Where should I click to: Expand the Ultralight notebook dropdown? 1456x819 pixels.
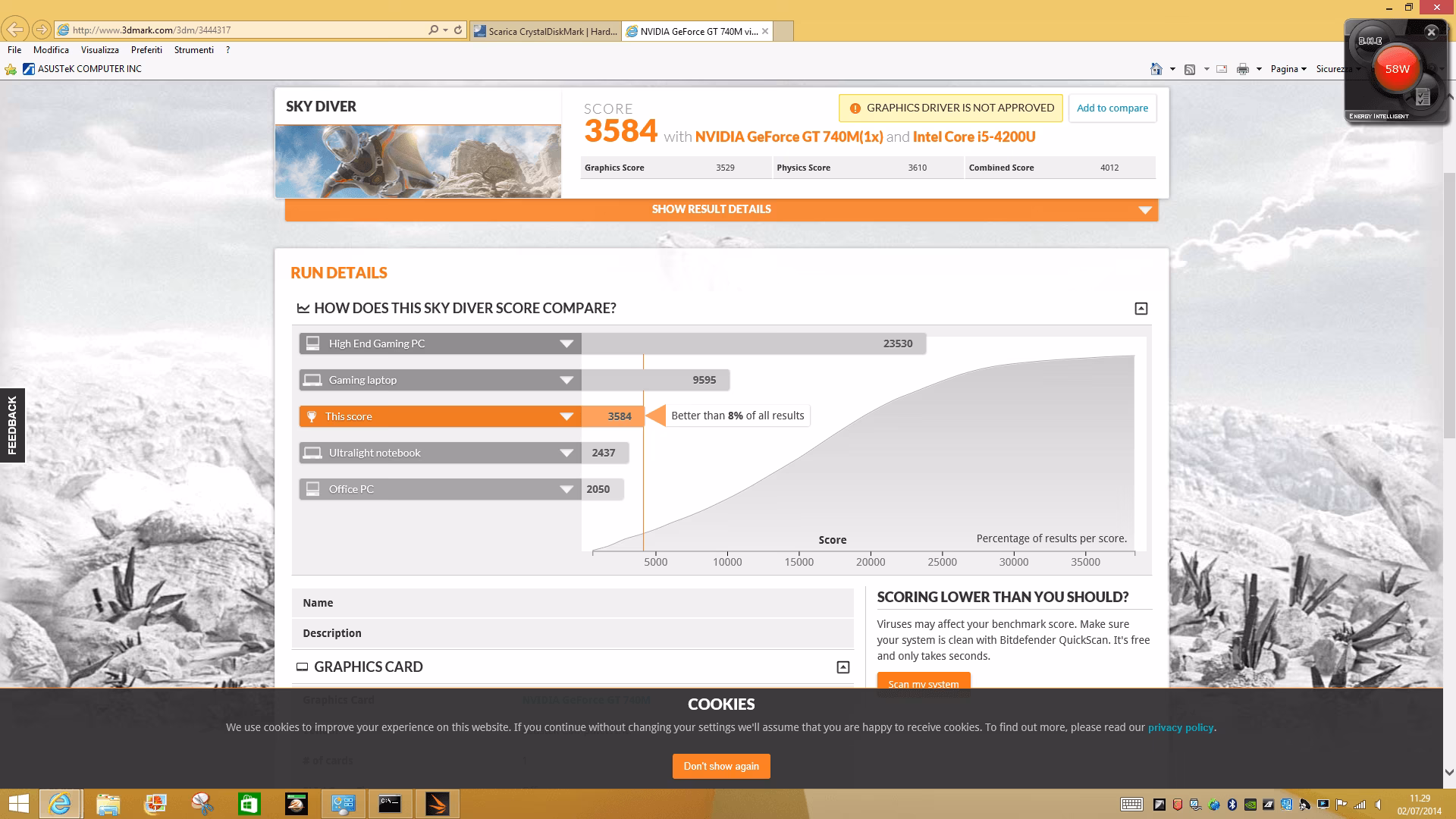coord(566,453)
